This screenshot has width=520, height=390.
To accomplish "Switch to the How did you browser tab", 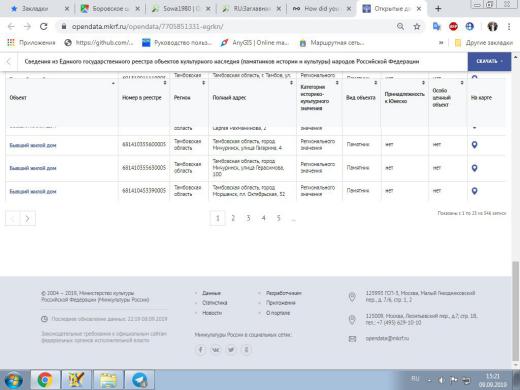I will click(x=322, y=9).
